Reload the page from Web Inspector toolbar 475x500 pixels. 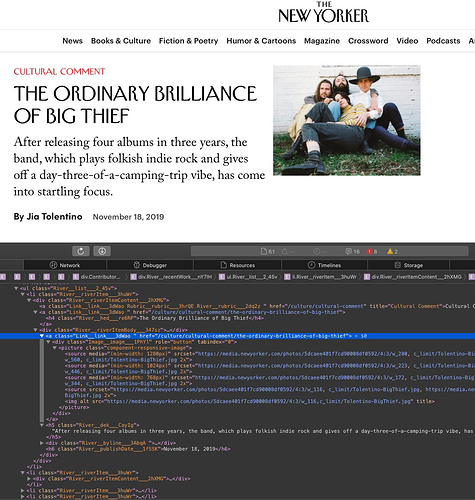81,251
